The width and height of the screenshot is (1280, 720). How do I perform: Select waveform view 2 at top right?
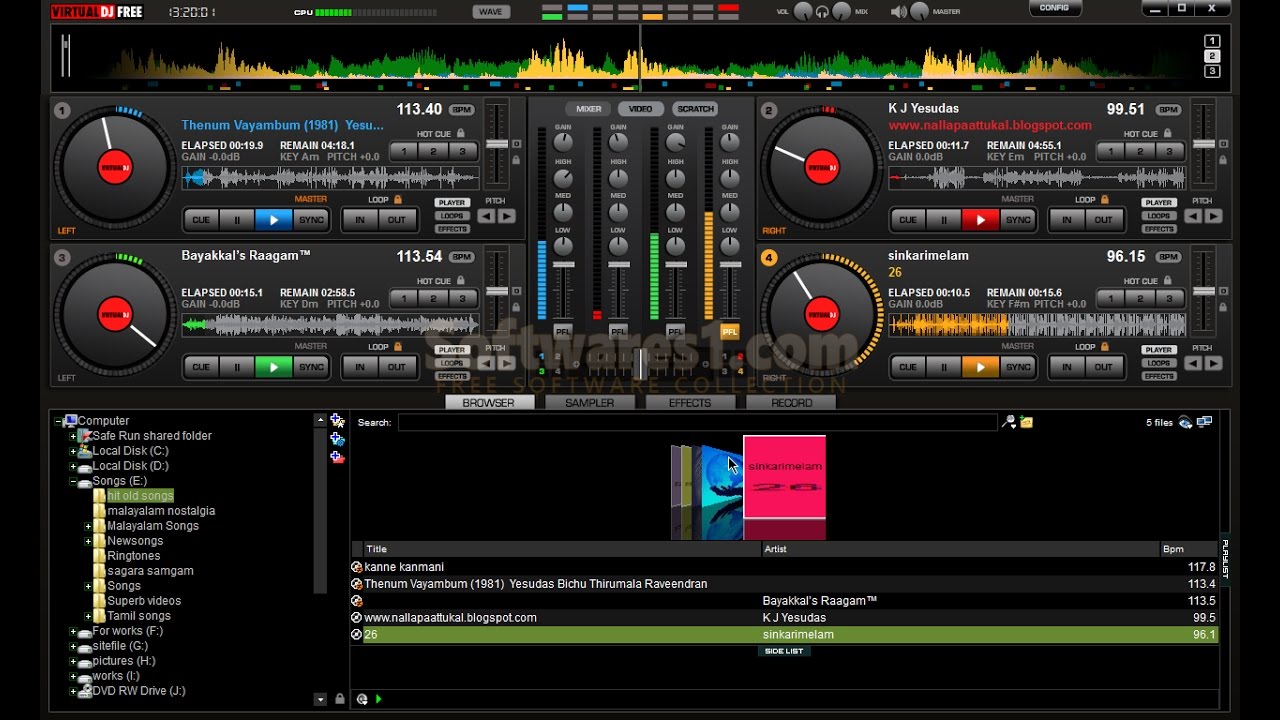click(1212, 56)
